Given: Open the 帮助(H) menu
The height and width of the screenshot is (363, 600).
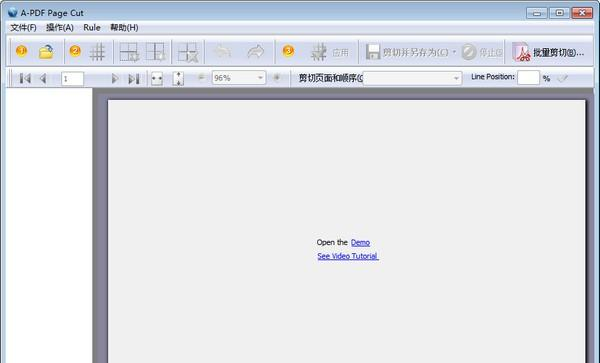Looking at the screenshot, I should pyautogui.click(x=124, y=28).
